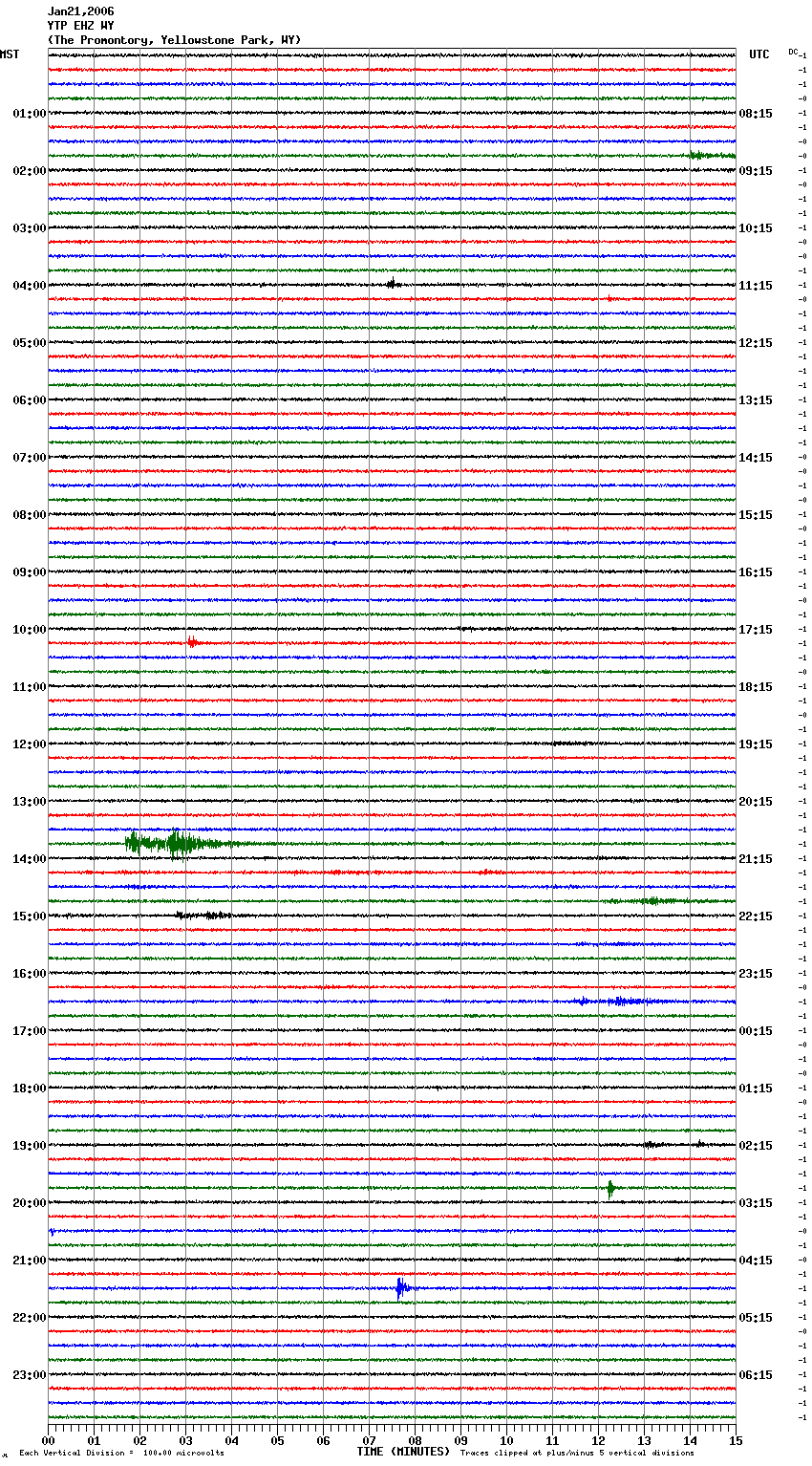The image size is (812, 1466).
Task: Click the DC offset column header
Action: 794,52
